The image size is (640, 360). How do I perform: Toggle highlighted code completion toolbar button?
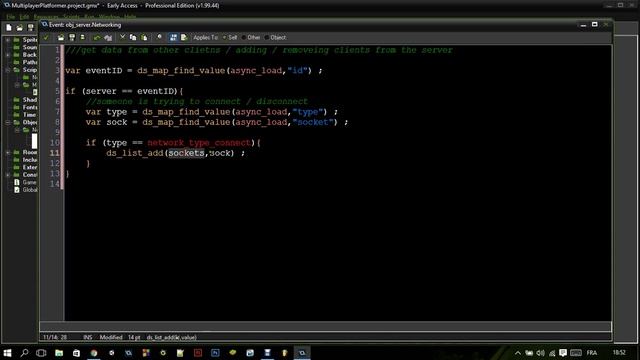tap(173, 38)
